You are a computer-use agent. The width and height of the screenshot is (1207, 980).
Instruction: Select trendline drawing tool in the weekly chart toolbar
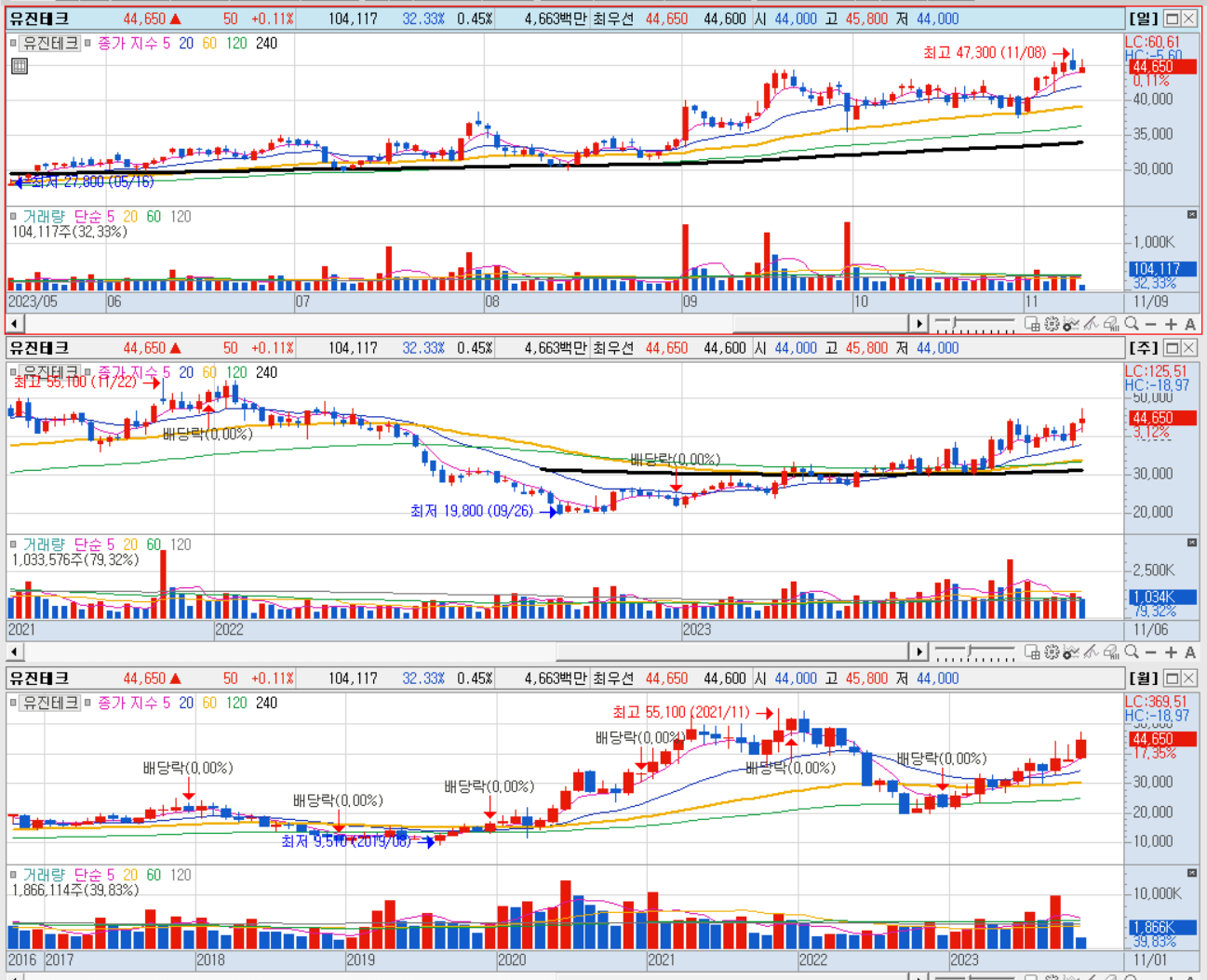[x=1091, y=651]
